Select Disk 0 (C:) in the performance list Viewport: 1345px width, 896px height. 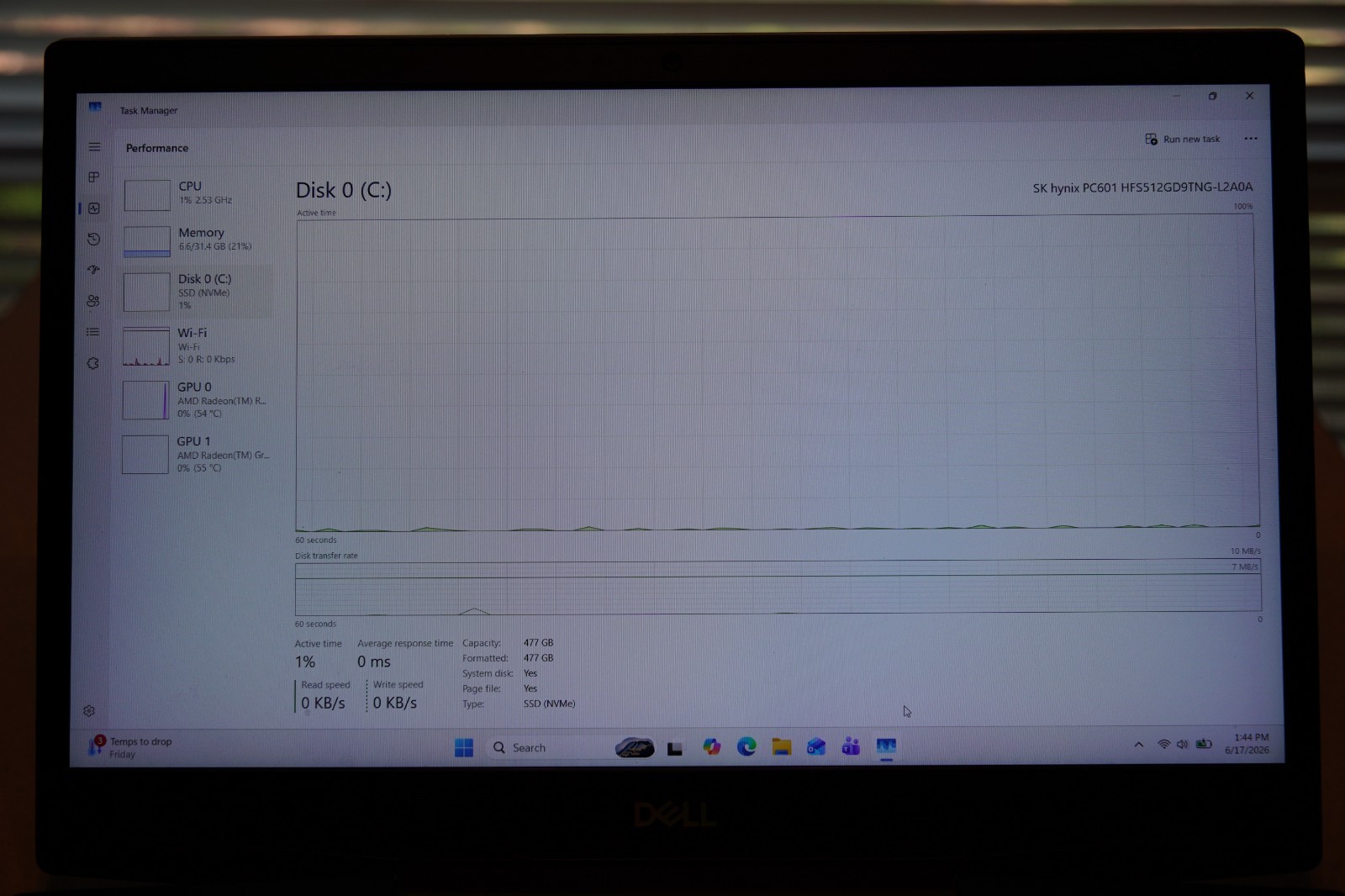click(x=197, y=292)
